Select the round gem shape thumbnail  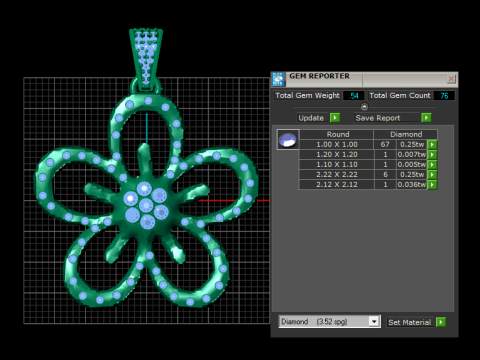coord(288,140)
